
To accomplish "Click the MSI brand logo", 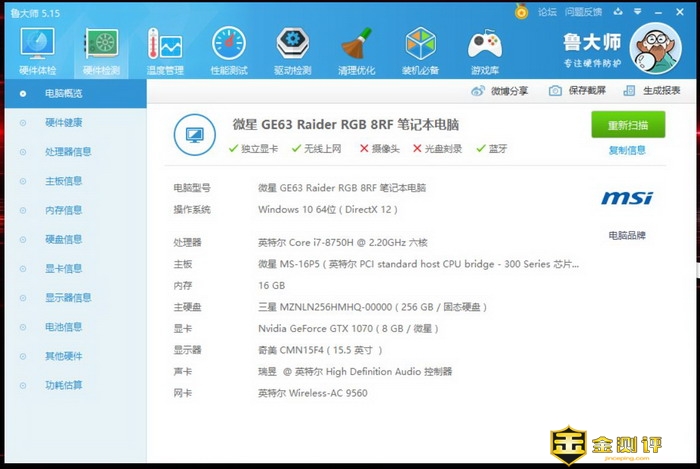I will (627, 198).
